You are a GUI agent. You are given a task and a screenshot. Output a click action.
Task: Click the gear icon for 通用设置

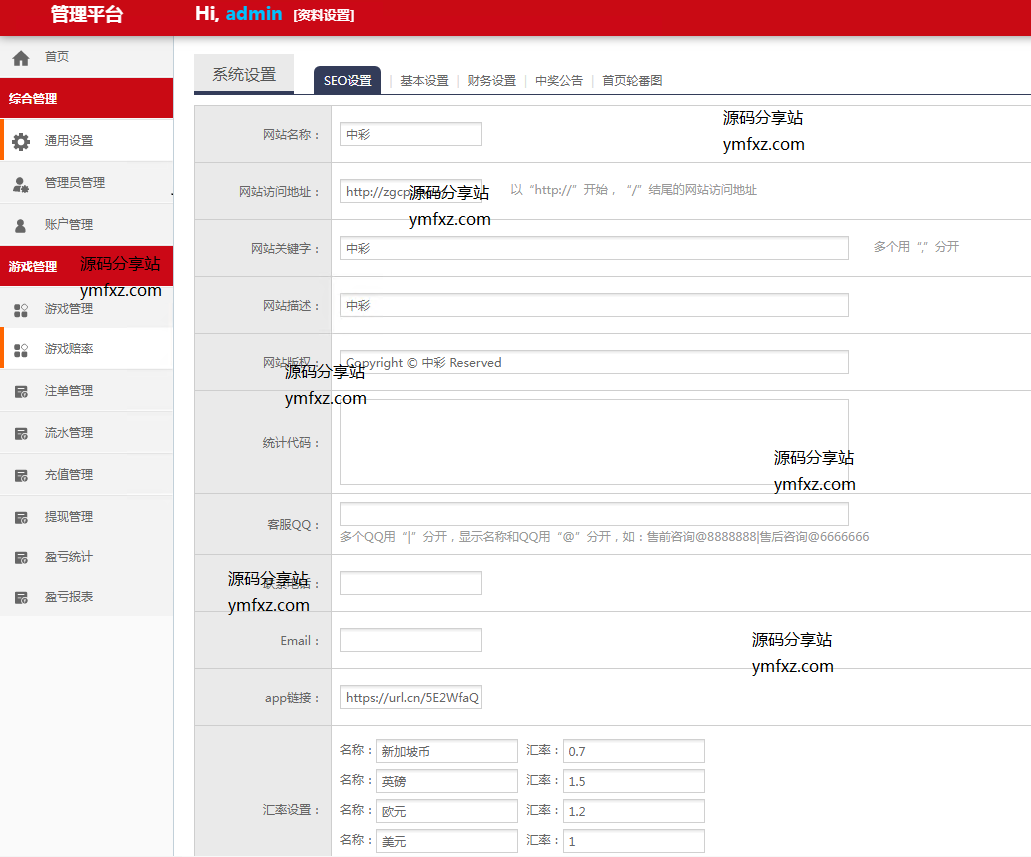pos(21,142)
